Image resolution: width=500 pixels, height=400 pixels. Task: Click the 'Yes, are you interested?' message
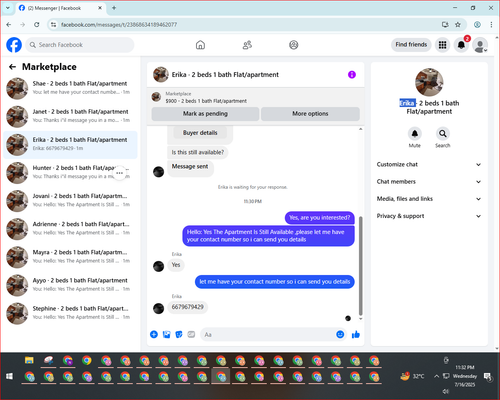coord(320,218)
